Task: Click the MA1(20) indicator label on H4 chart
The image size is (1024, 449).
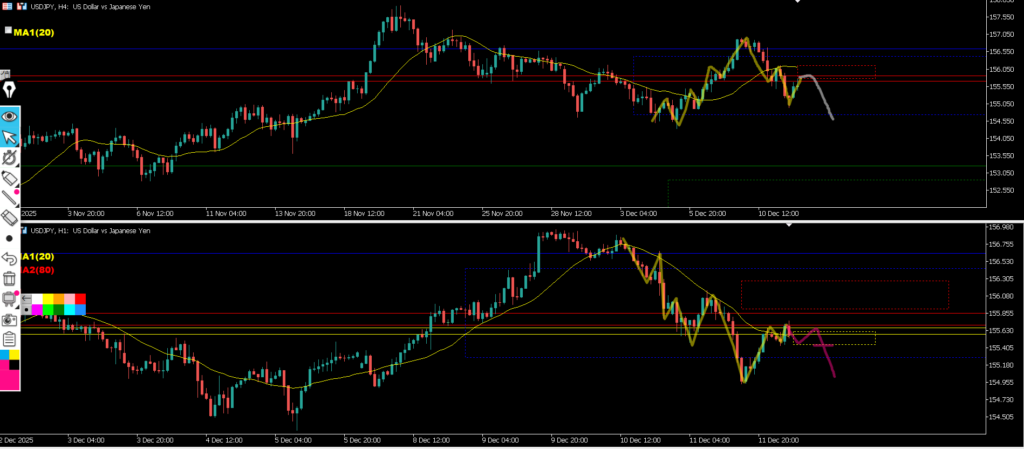Action: (33, 32)
